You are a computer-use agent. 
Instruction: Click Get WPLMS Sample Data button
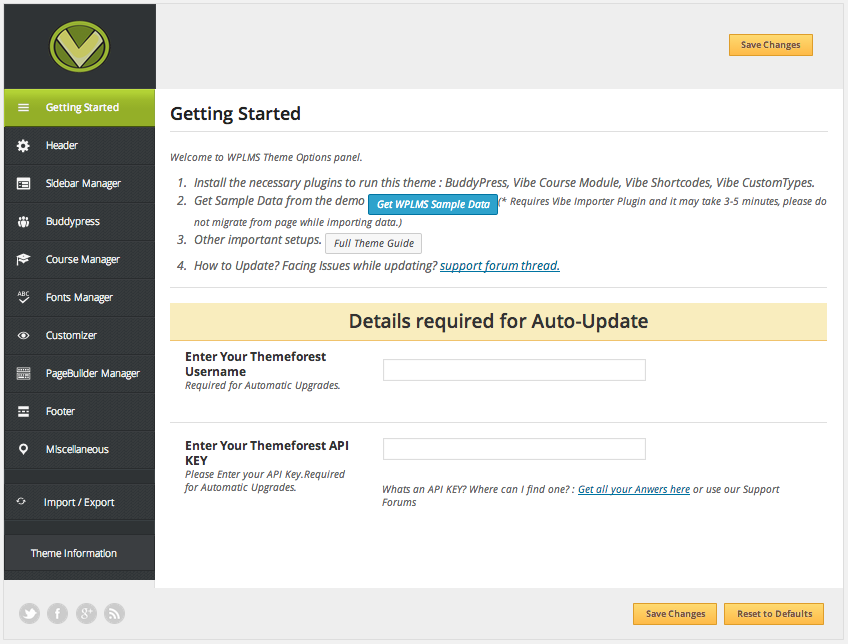(433, 204)
